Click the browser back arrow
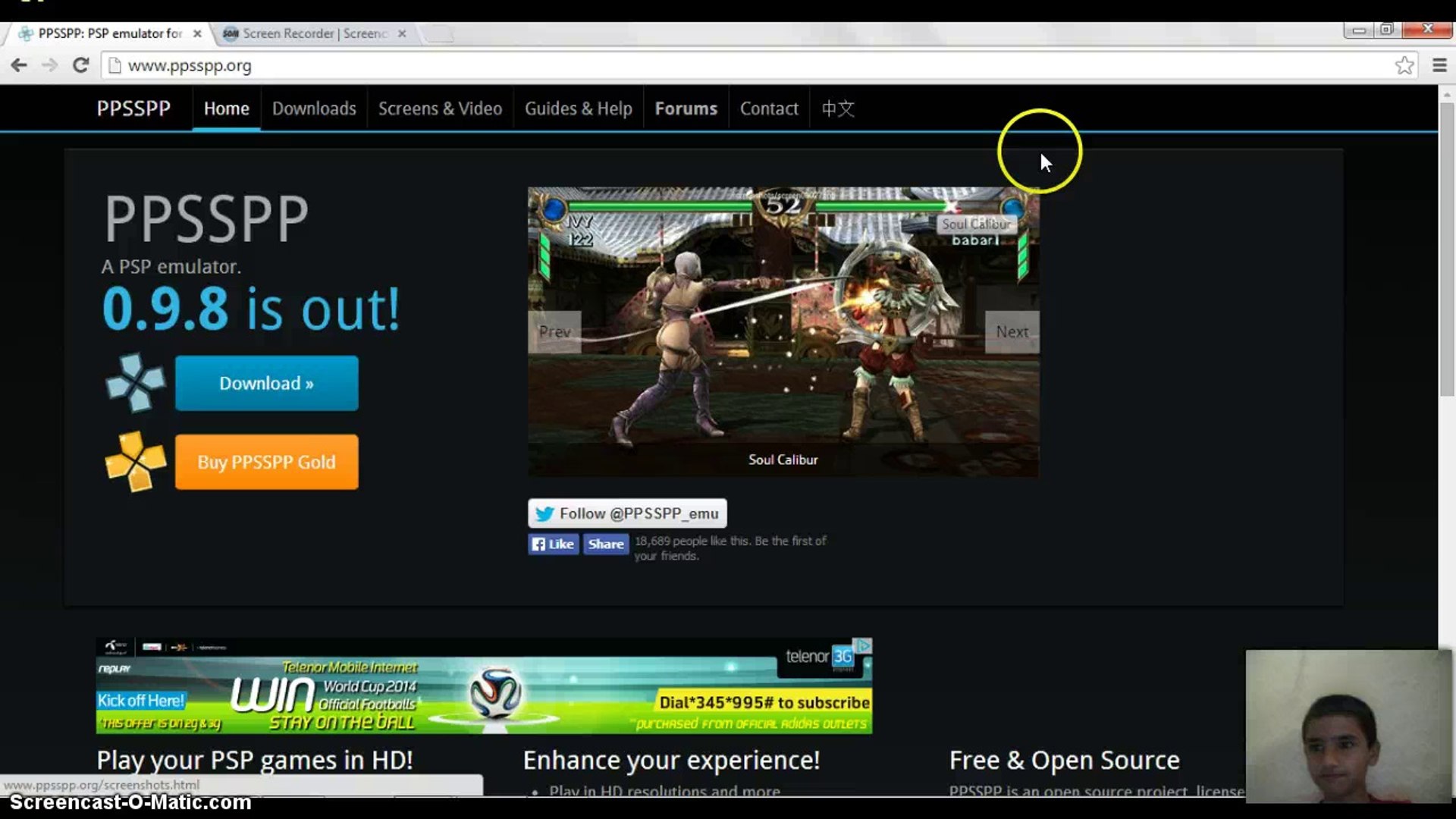 [x=19, y=65]
